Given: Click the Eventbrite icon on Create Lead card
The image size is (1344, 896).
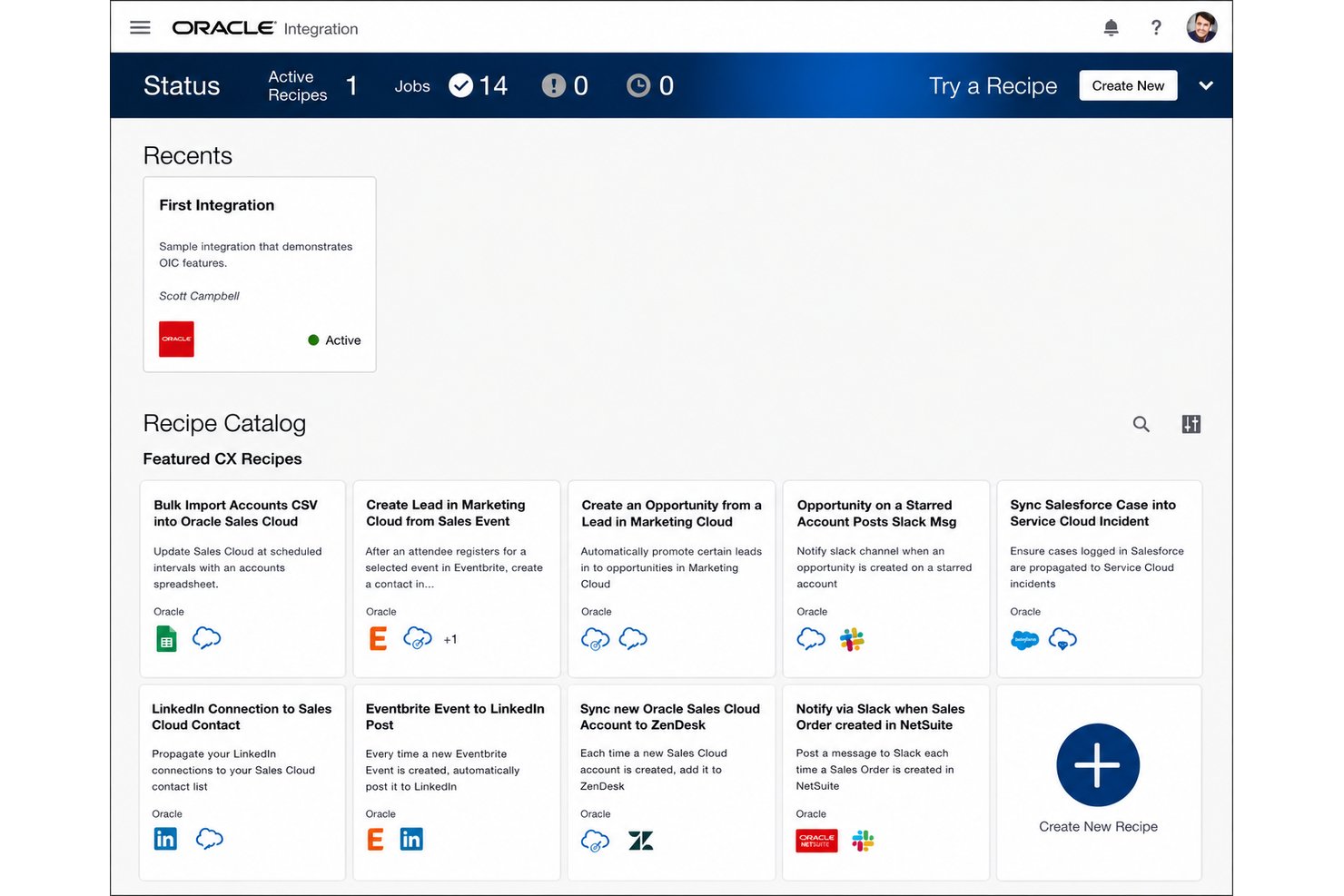Looking at the screenshot, I should pos(378,639).
